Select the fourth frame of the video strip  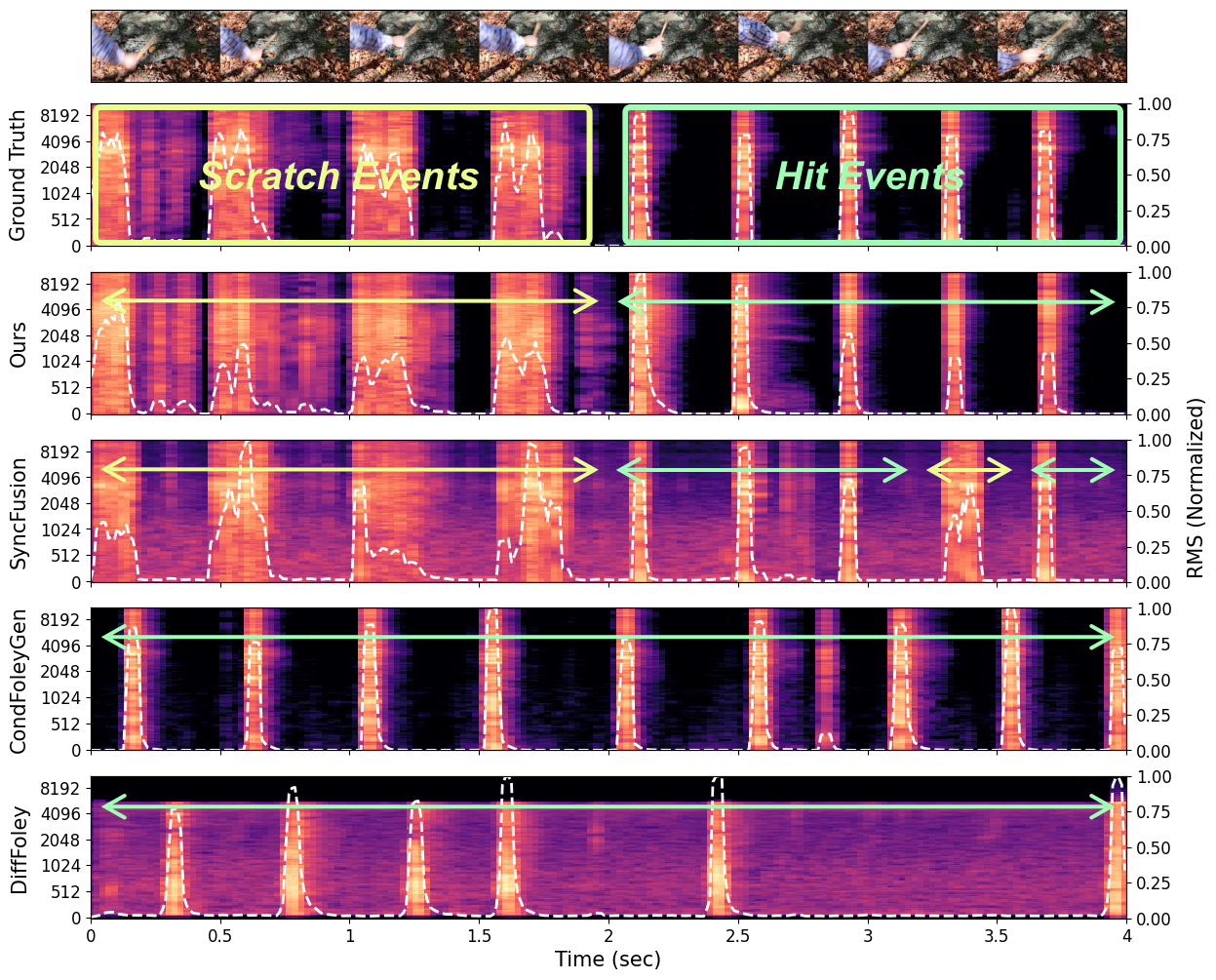click(x=544, y=46)
